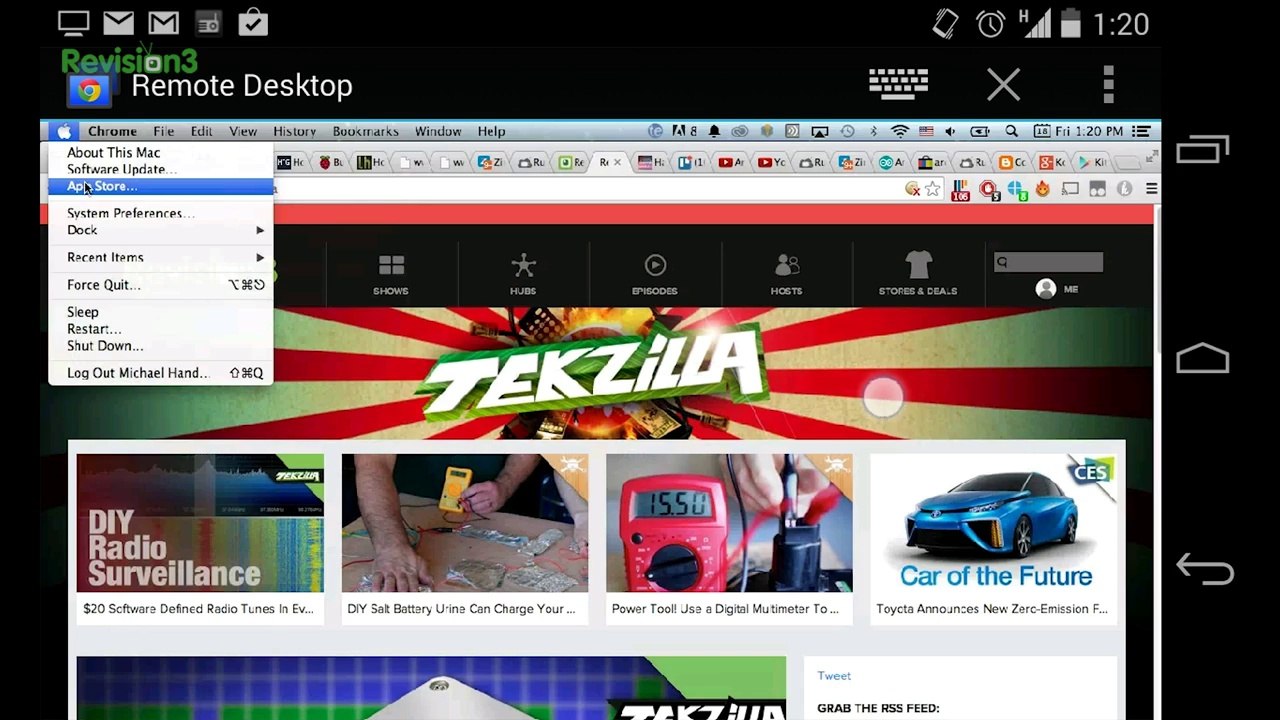Click the Bluetooth icon in menu bar
This screenshot has height=720, width=1280.
(873, 131)
